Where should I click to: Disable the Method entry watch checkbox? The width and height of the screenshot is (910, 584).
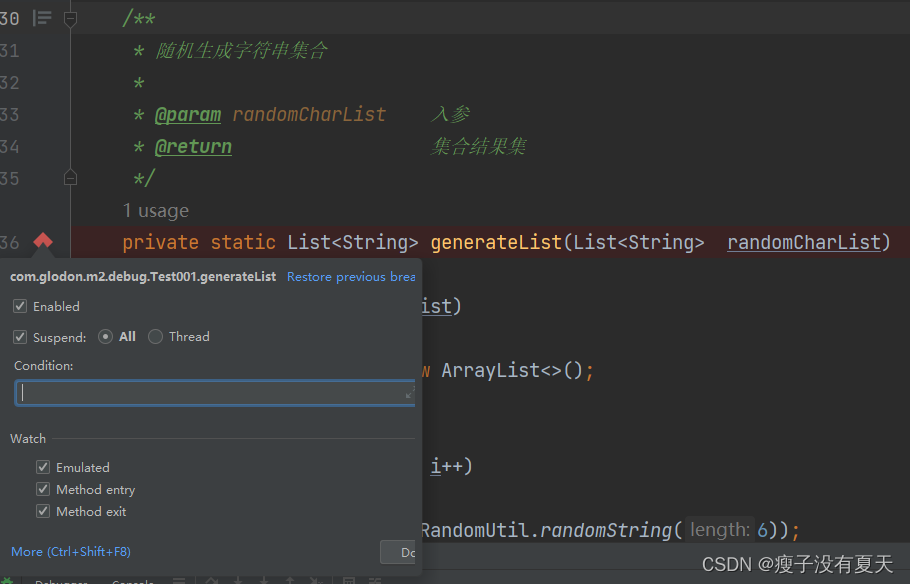[43, 489]
